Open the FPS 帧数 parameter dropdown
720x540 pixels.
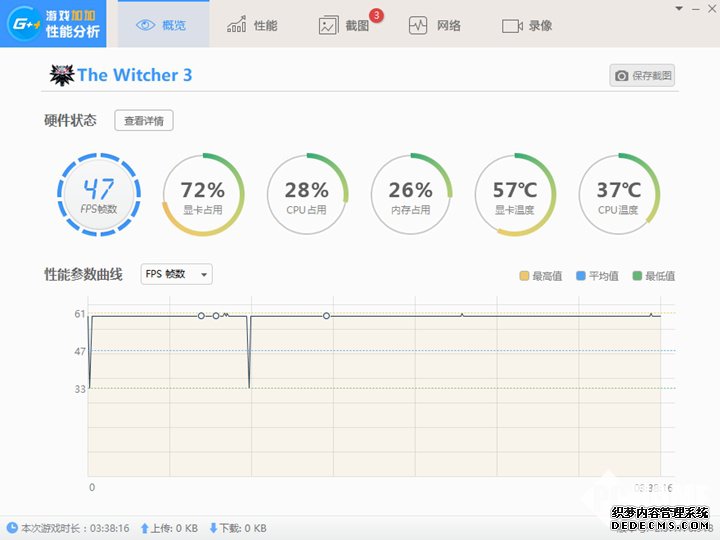[176, 274]
